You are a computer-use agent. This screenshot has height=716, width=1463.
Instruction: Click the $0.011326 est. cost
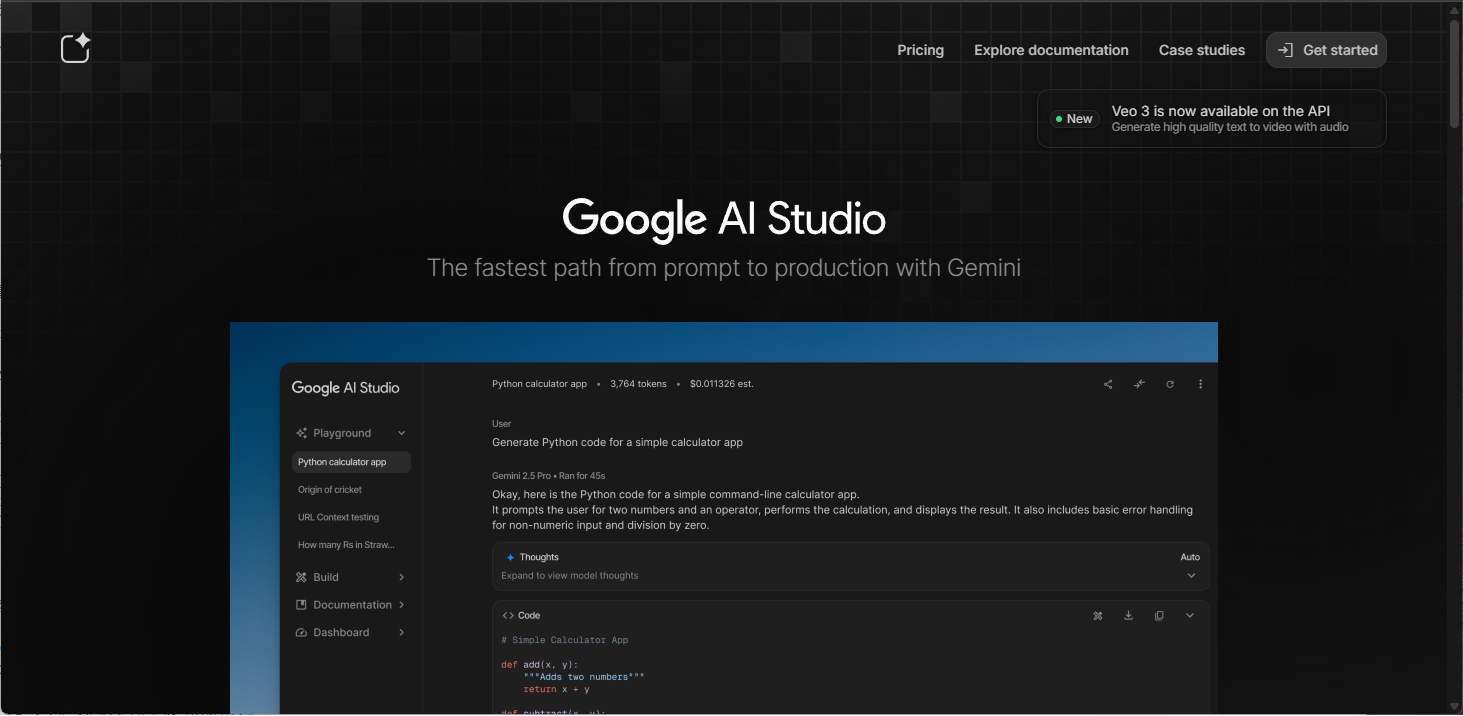tap(722, 384)
